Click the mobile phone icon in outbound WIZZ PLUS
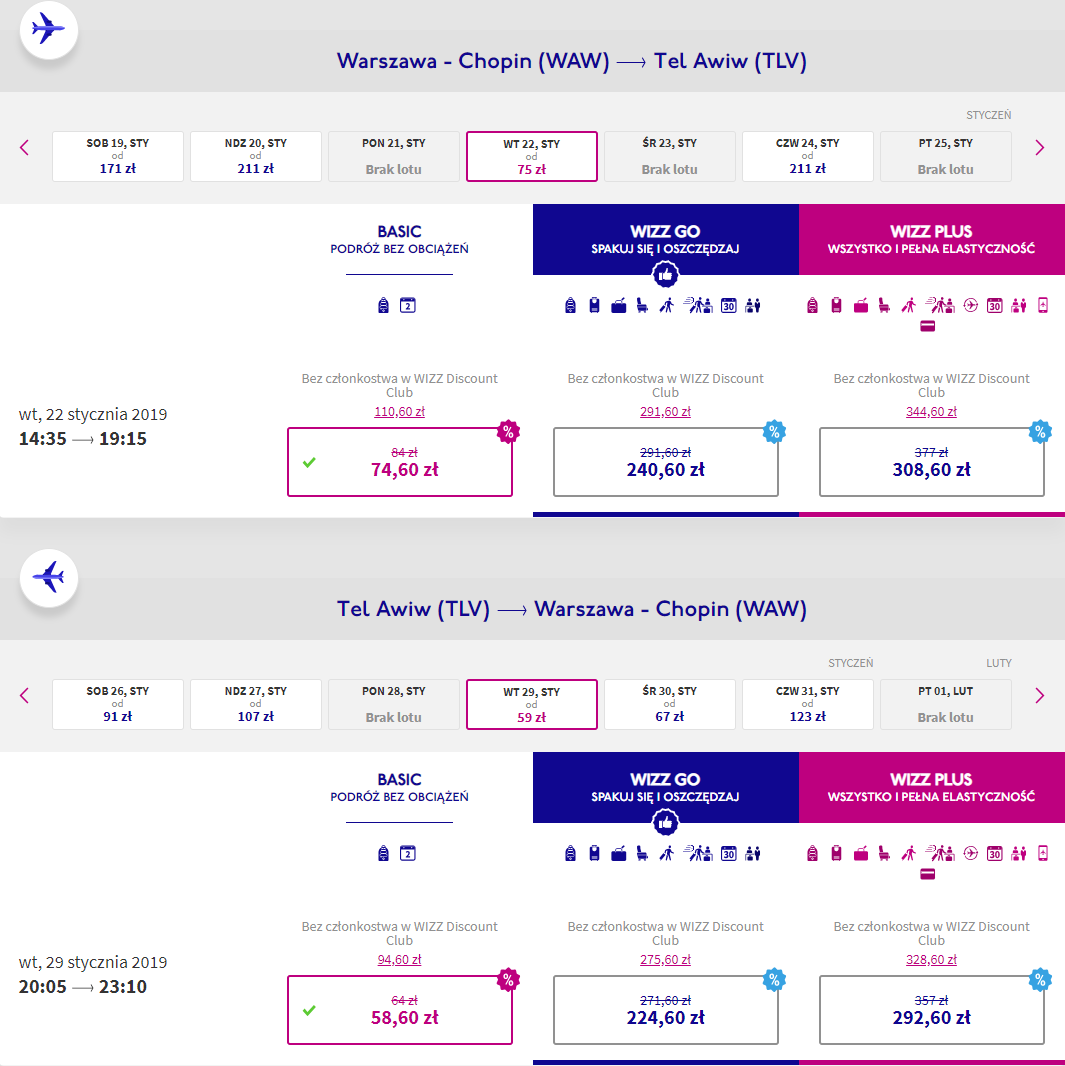The width and height of the screenshot is (1065, 1066). pos(1043,306)
